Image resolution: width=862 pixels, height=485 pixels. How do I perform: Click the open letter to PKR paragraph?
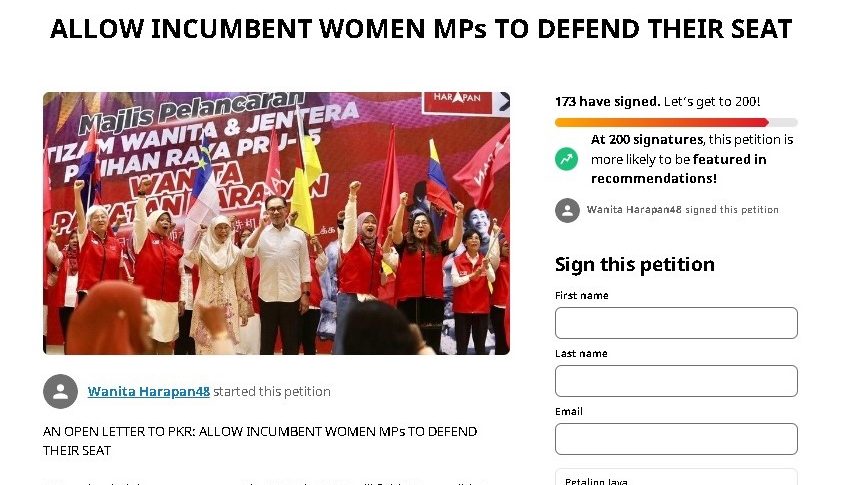coord(259,441)
